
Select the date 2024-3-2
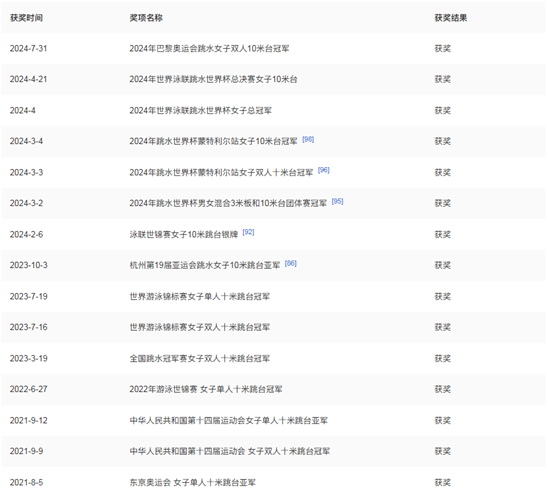click(26, 203)
